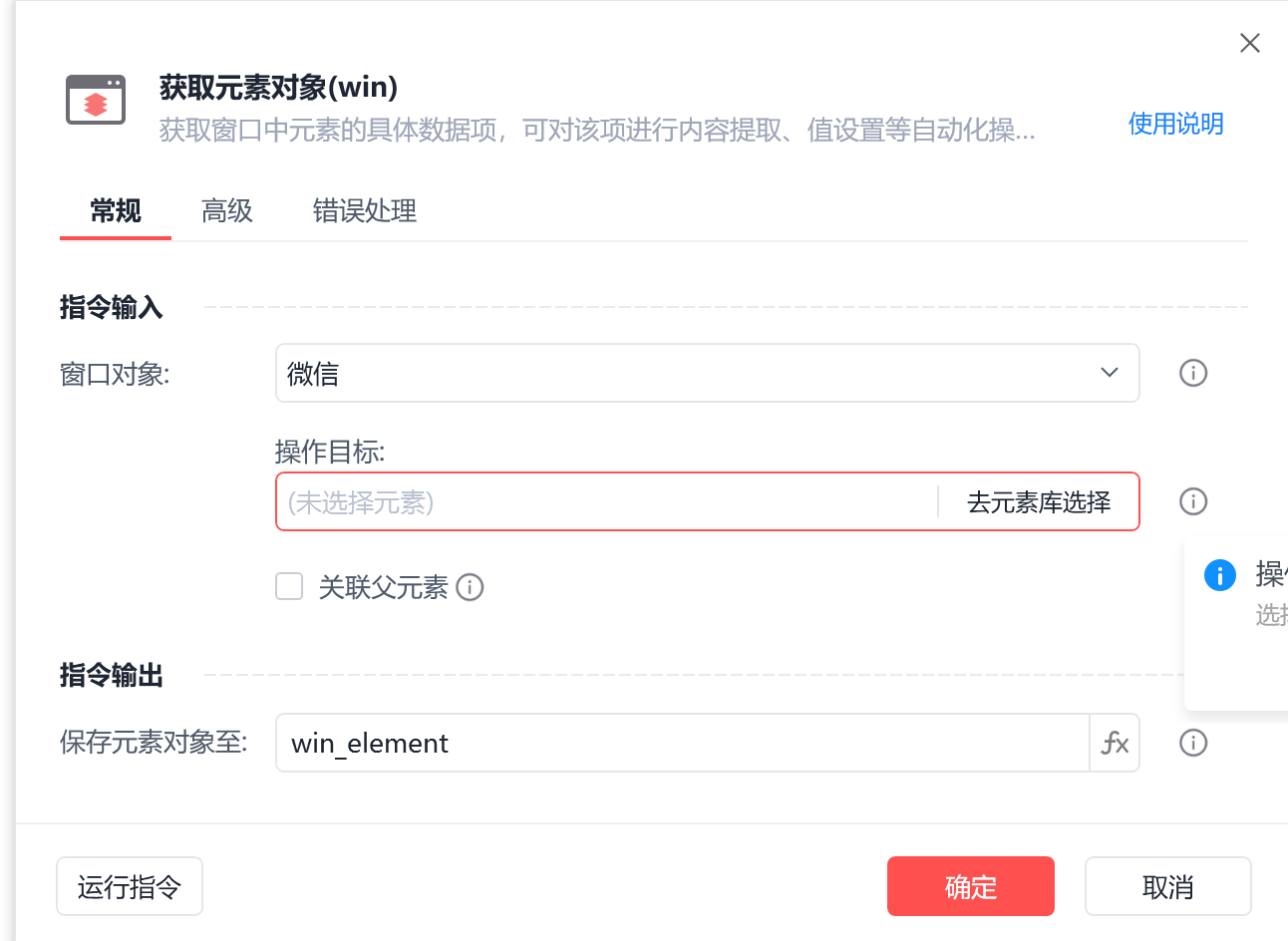This screenshot has width=1288, height=941.
Task: Open the fx expression editor icon
Action: tap(1115, 743)
